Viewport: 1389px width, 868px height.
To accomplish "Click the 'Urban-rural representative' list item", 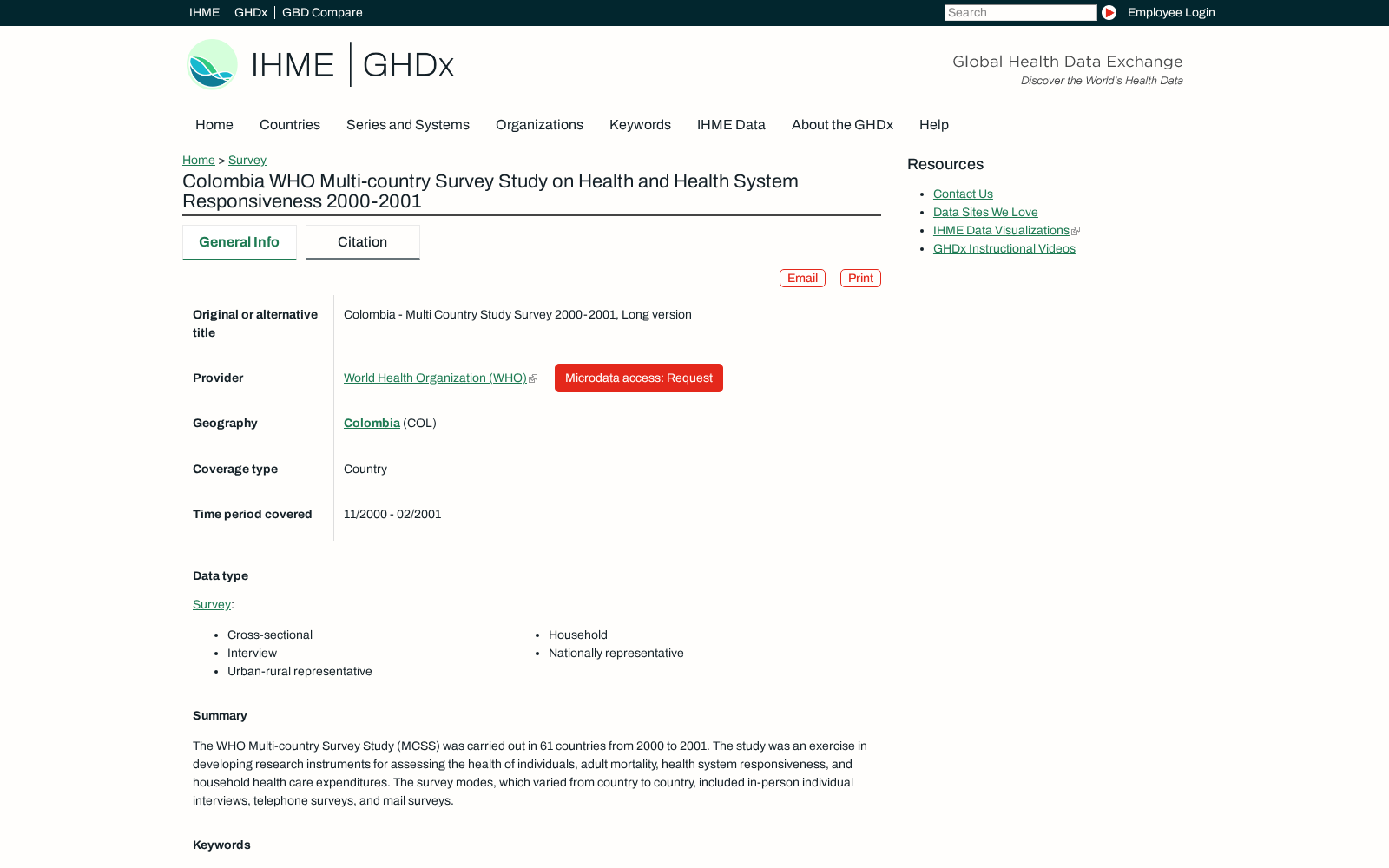I will (x=300, y=672).
